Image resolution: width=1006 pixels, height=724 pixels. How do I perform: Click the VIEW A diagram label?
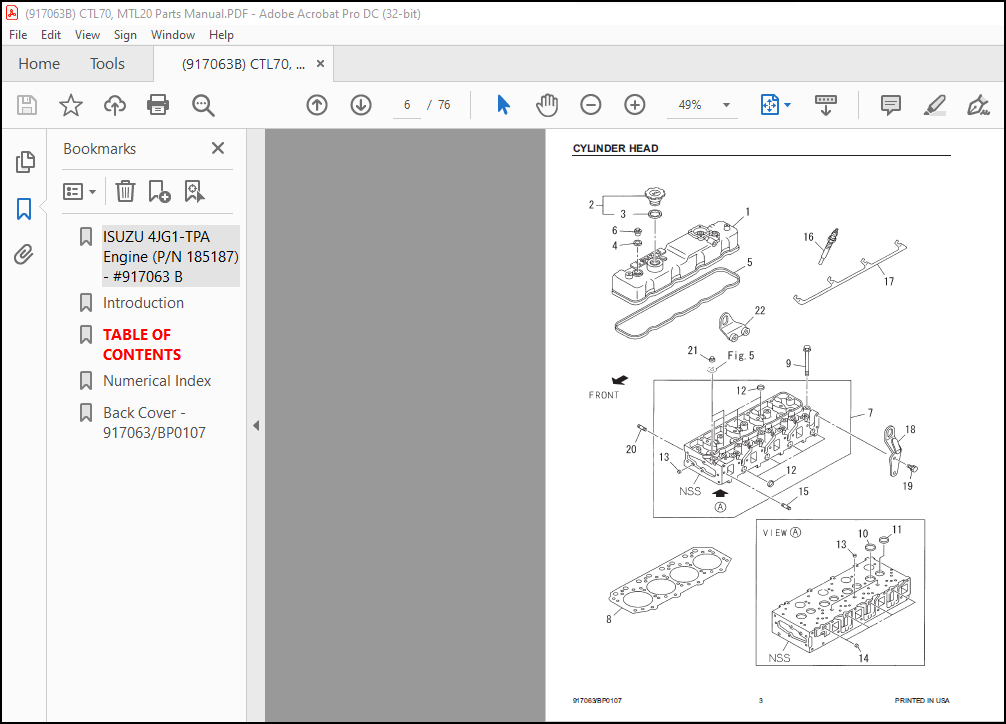(781, 532)
